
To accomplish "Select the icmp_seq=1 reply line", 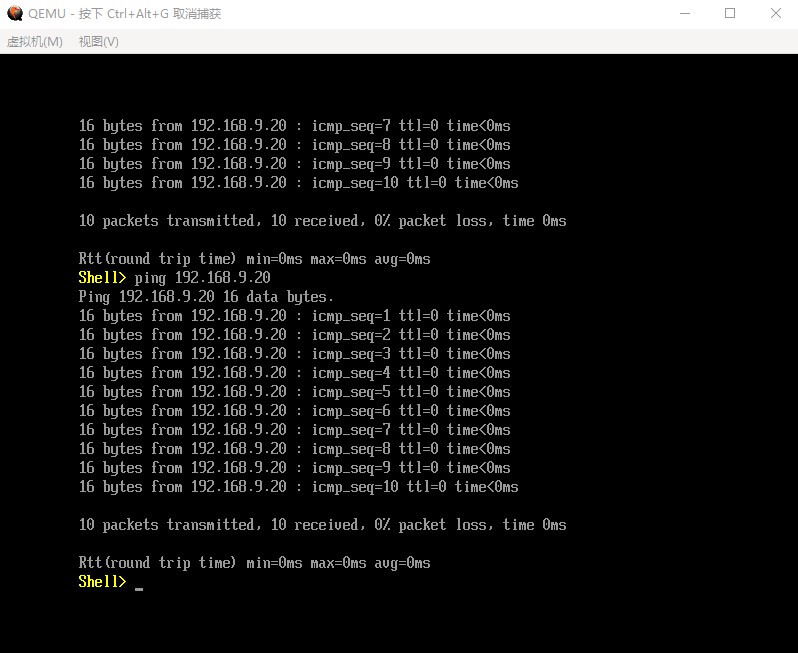I will point(294,316).
